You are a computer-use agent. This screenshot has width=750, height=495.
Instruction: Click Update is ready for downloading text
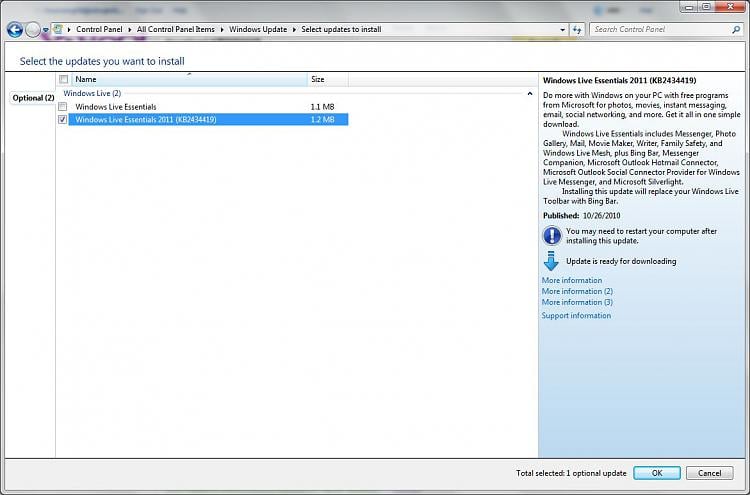coord(621,261)
